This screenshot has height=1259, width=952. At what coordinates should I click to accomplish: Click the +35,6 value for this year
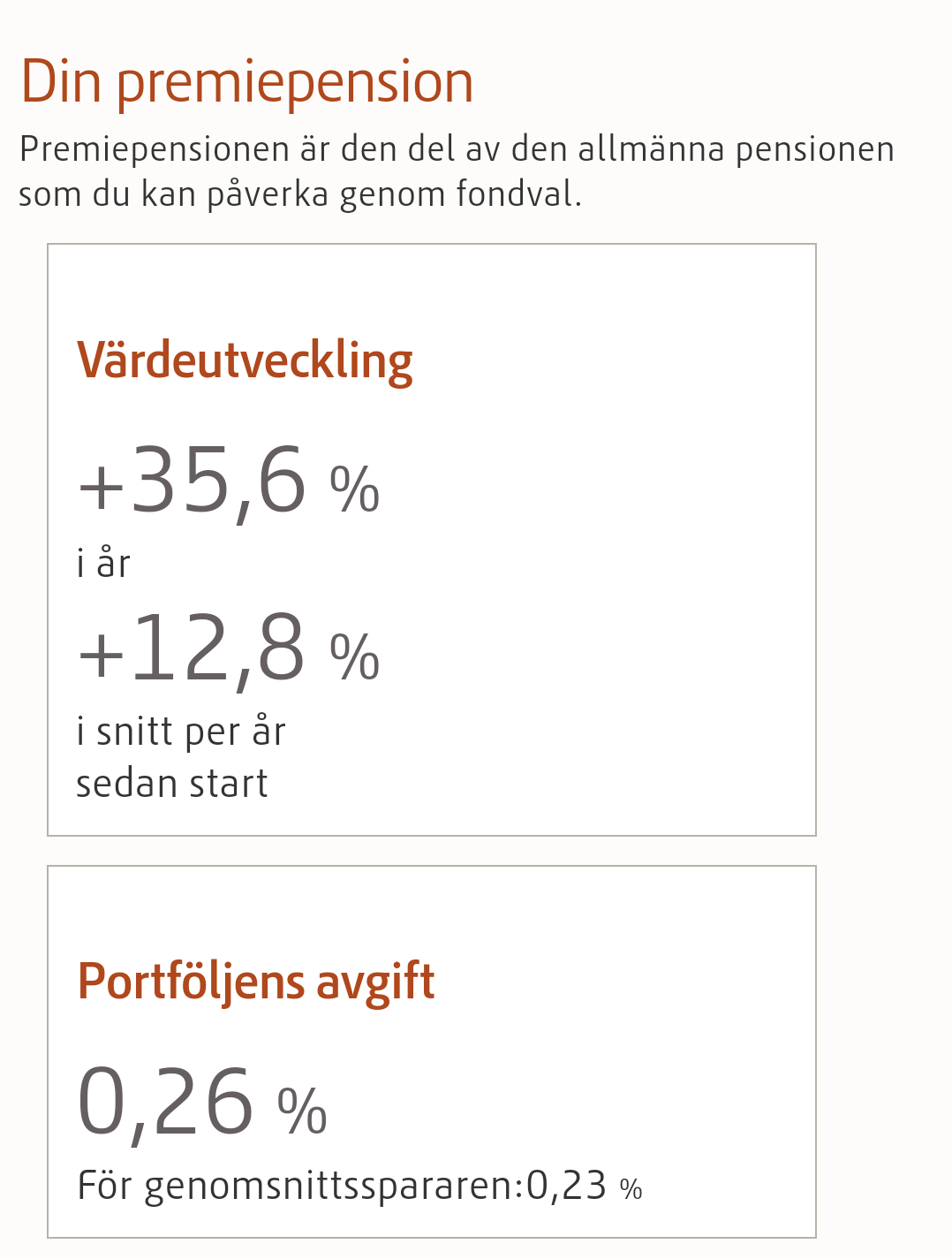tap(193, 482)
